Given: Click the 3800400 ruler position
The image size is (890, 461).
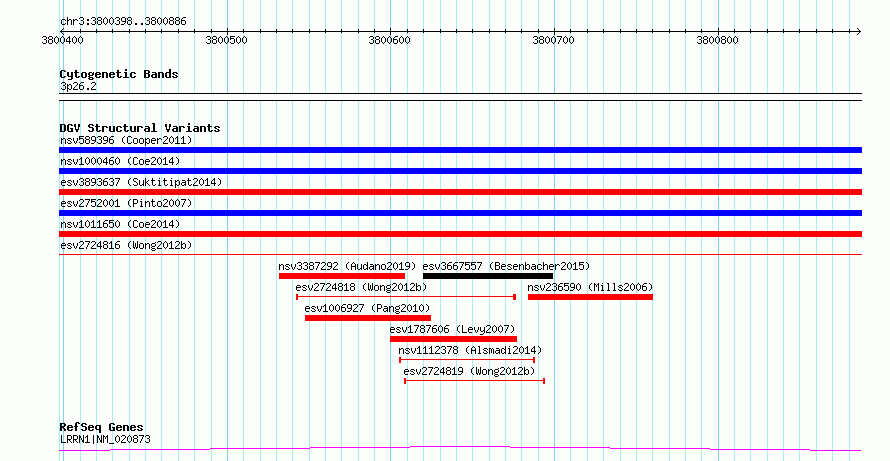Looking at the screenshot, I should coord(62,40).
